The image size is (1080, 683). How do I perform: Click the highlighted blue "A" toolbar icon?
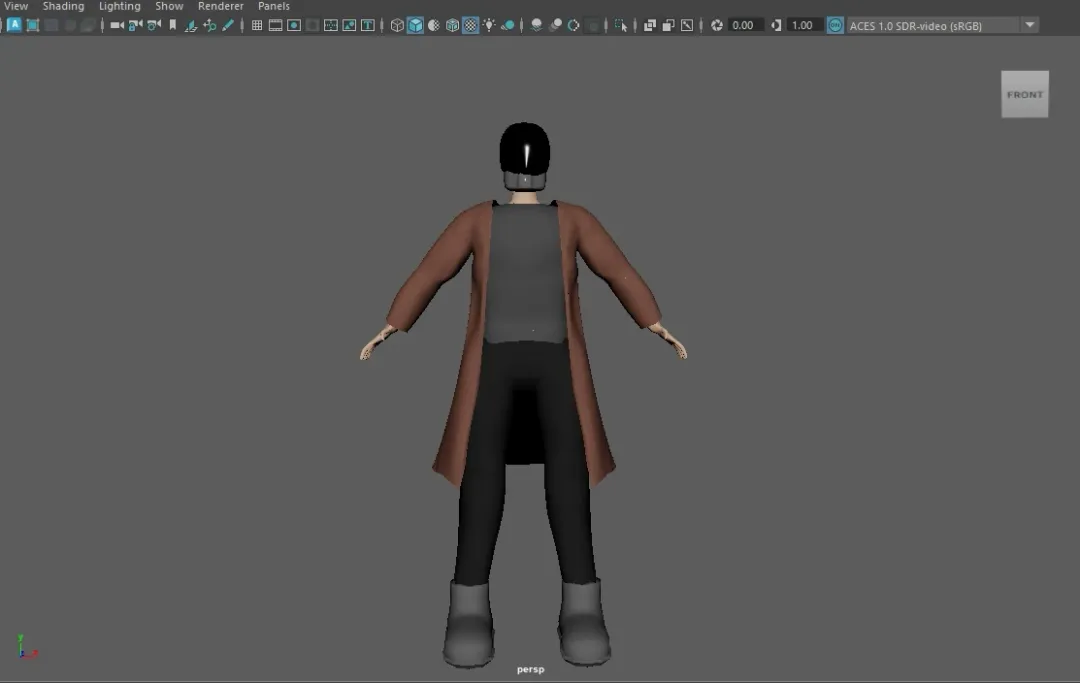(x=14, y=25)
